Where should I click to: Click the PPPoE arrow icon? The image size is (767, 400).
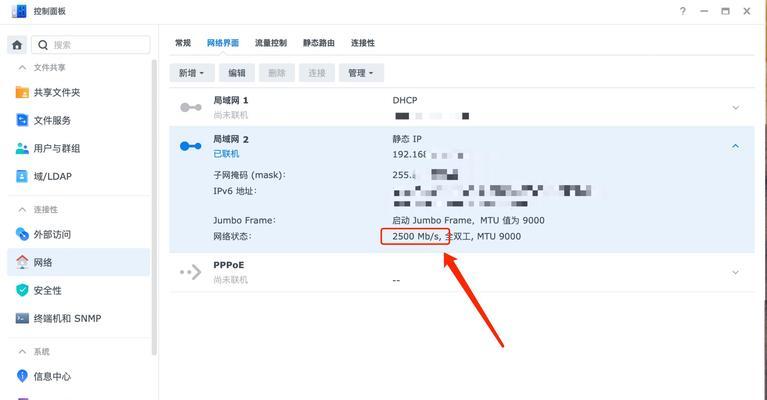(191, 272)
